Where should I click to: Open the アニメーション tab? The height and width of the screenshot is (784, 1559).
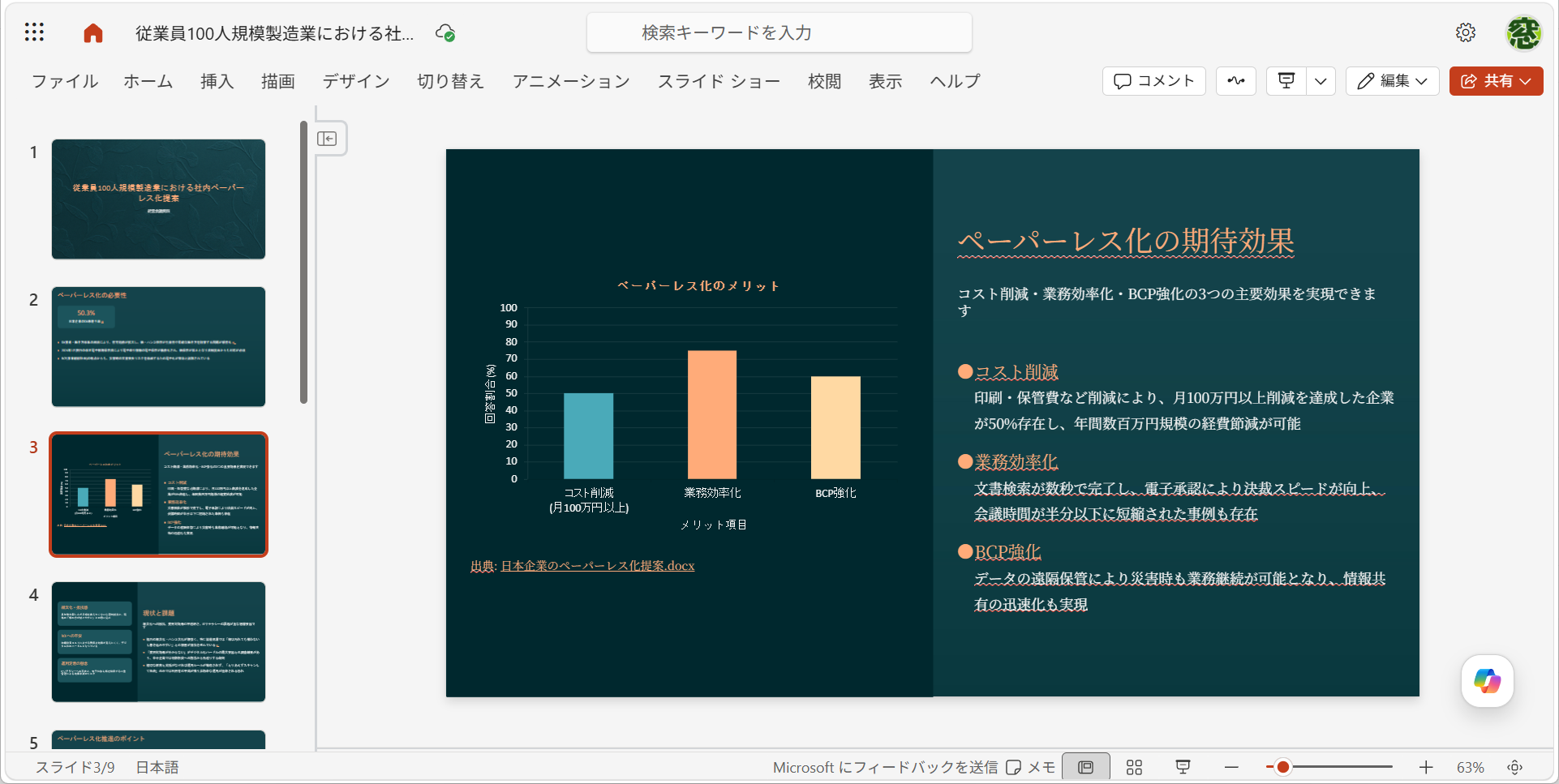coord(571,81)
